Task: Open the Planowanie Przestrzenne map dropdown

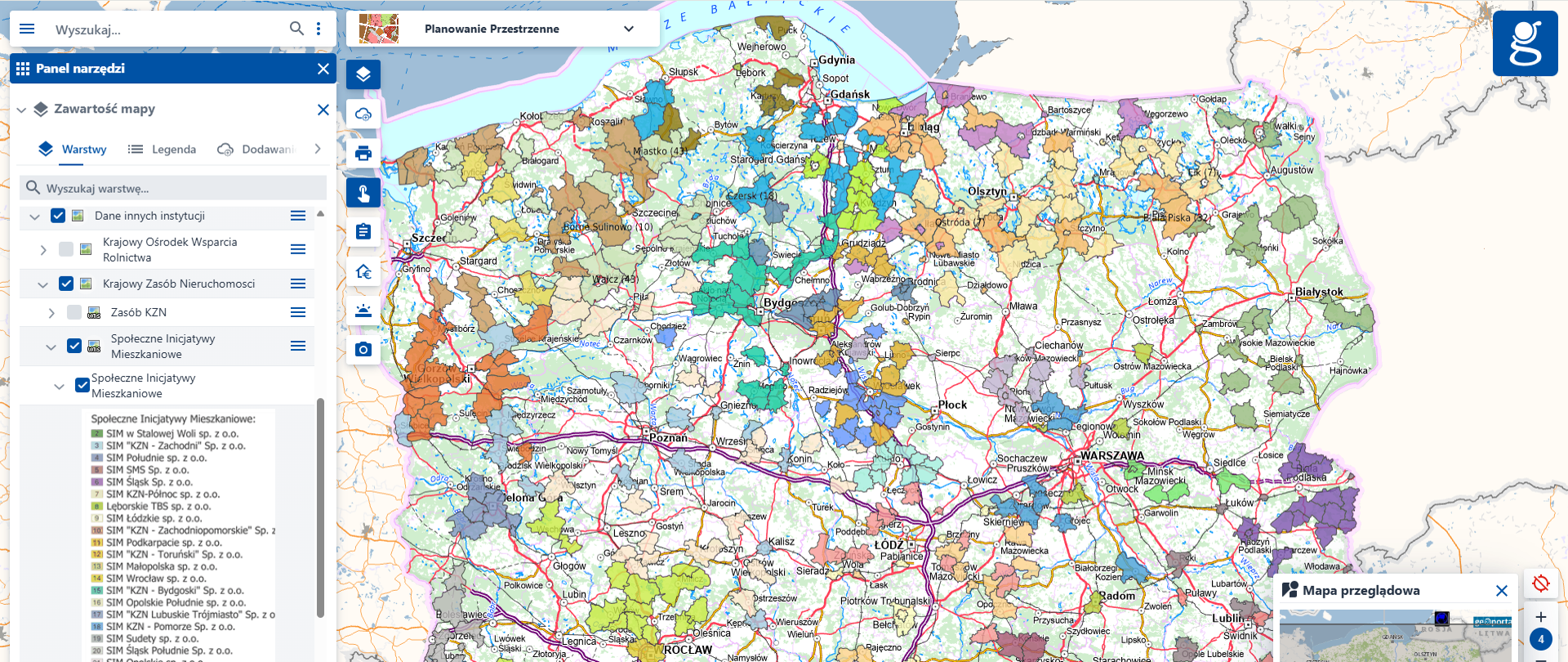Action: (629, 29)
